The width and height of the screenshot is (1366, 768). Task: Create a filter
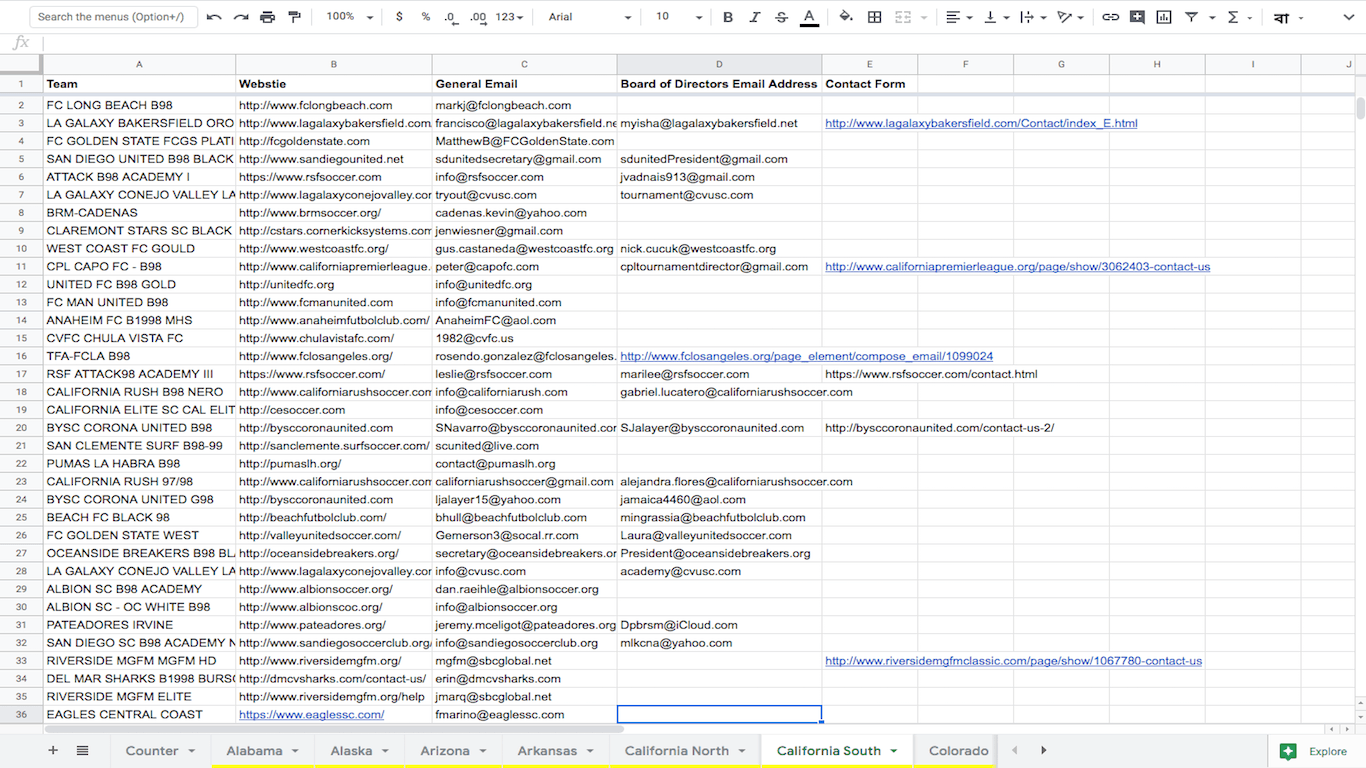(x=1191, y=17)
